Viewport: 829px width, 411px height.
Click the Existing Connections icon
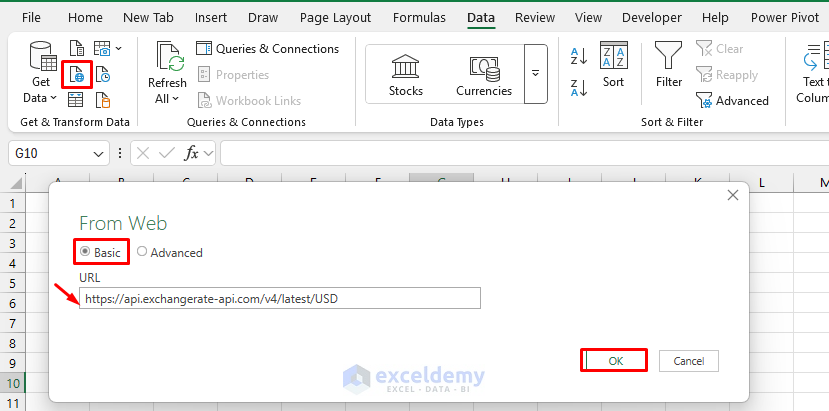pos(103,99)
